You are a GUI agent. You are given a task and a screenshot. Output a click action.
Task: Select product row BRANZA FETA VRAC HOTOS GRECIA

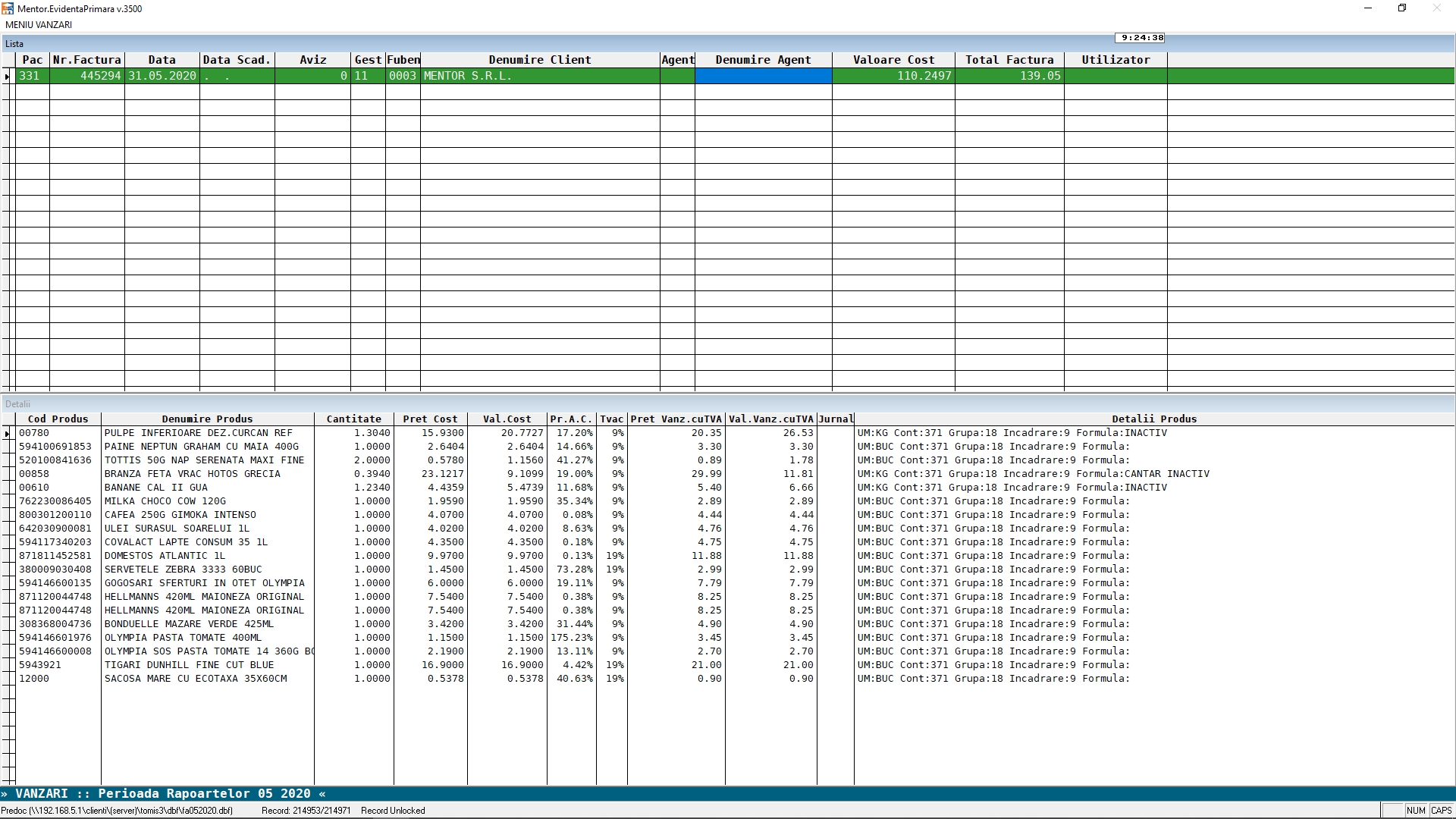click(x=192, y=474)
